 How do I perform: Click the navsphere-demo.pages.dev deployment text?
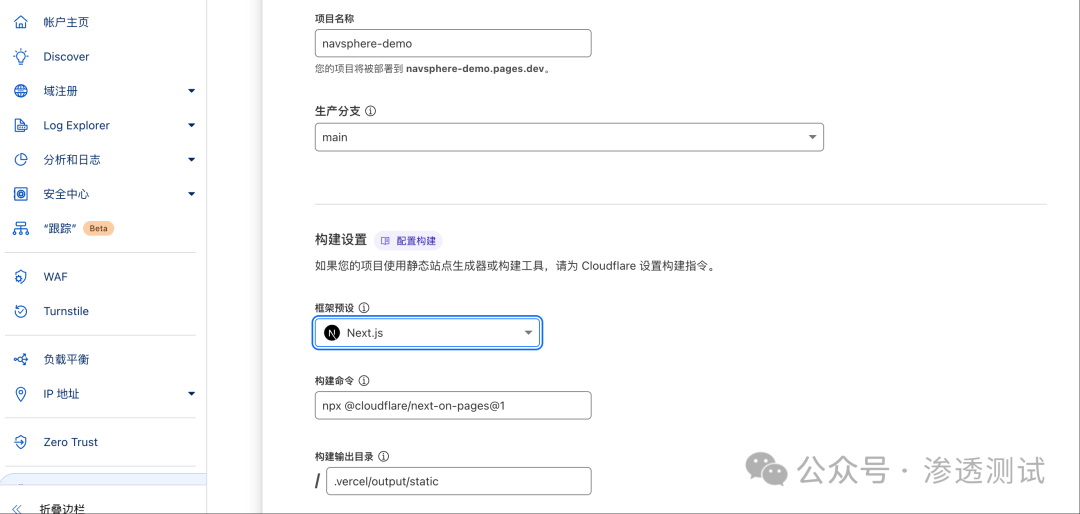pos(475,70)
